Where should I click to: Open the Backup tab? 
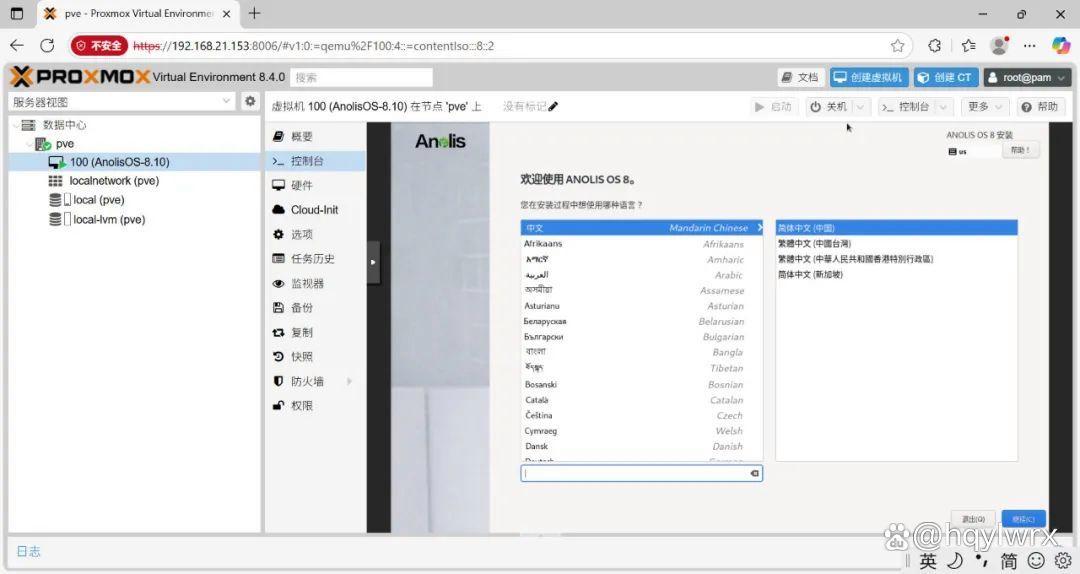(315, 307)
